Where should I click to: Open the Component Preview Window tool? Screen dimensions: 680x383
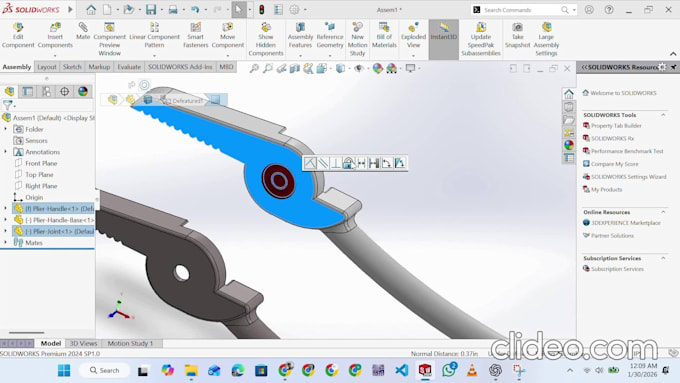pyautogui.click(x=109, y=39)
